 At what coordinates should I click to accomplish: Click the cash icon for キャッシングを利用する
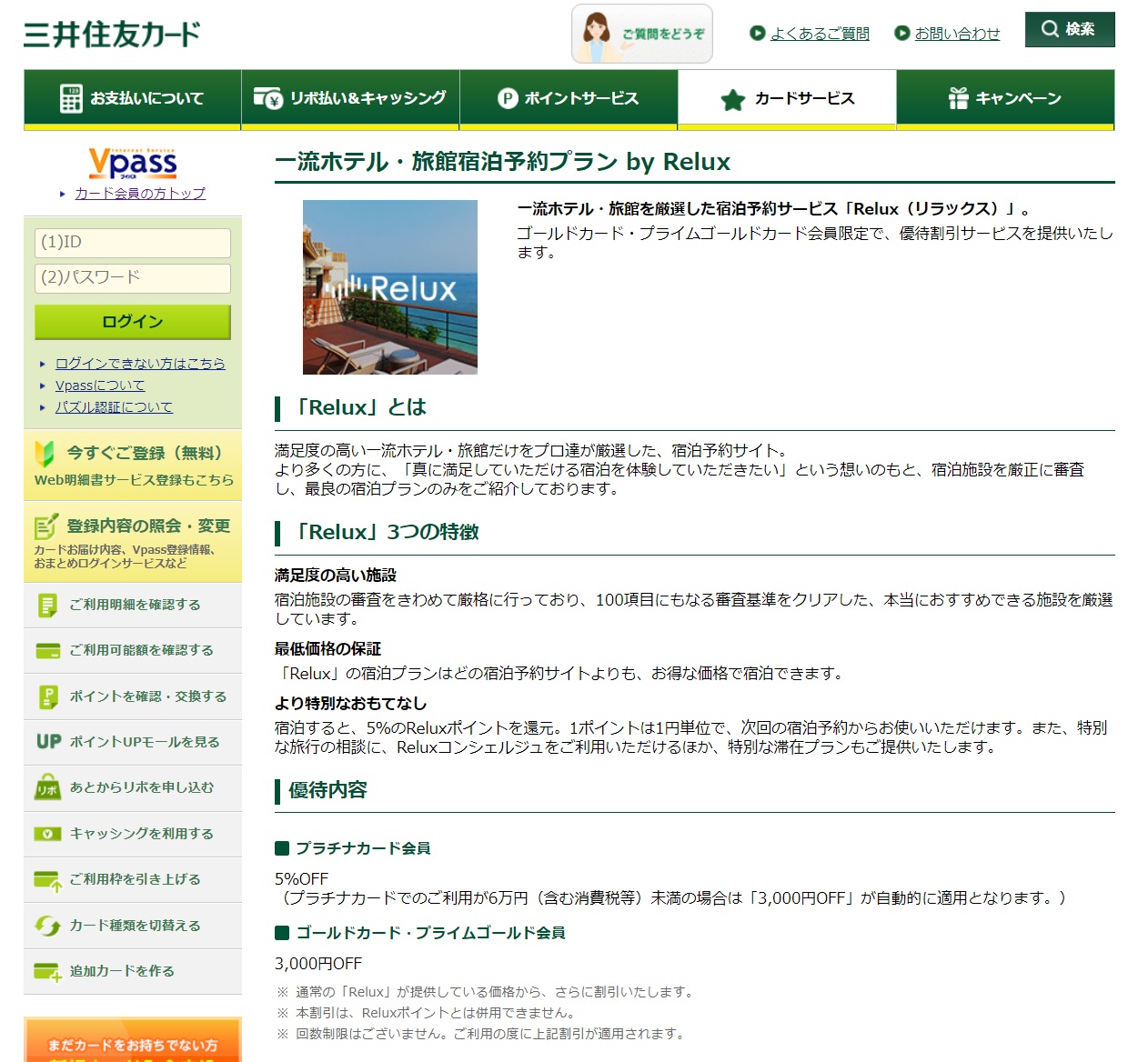pos(47,834)
